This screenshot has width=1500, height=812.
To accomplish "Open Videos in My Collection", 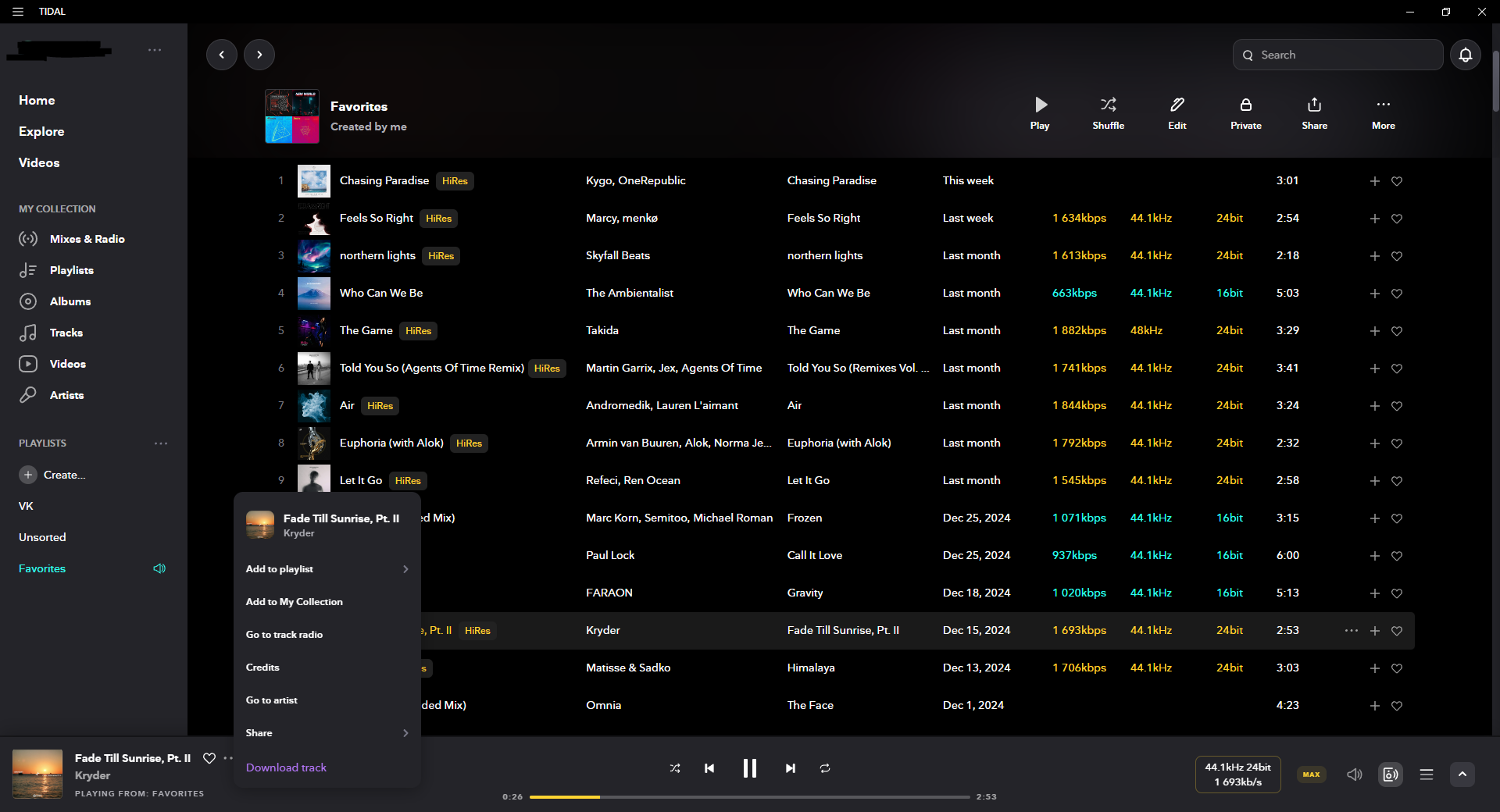I will (52, 364).
